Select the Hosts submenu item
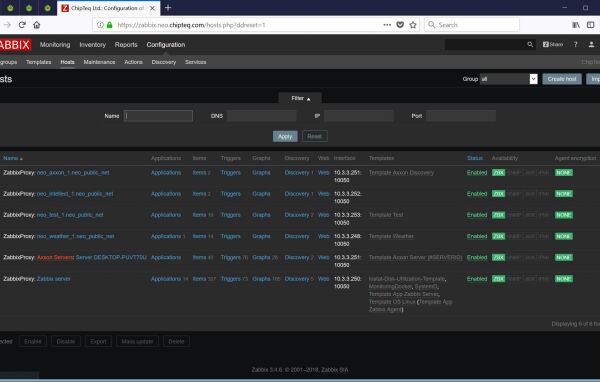600x382 pixels. pos(67,62)
